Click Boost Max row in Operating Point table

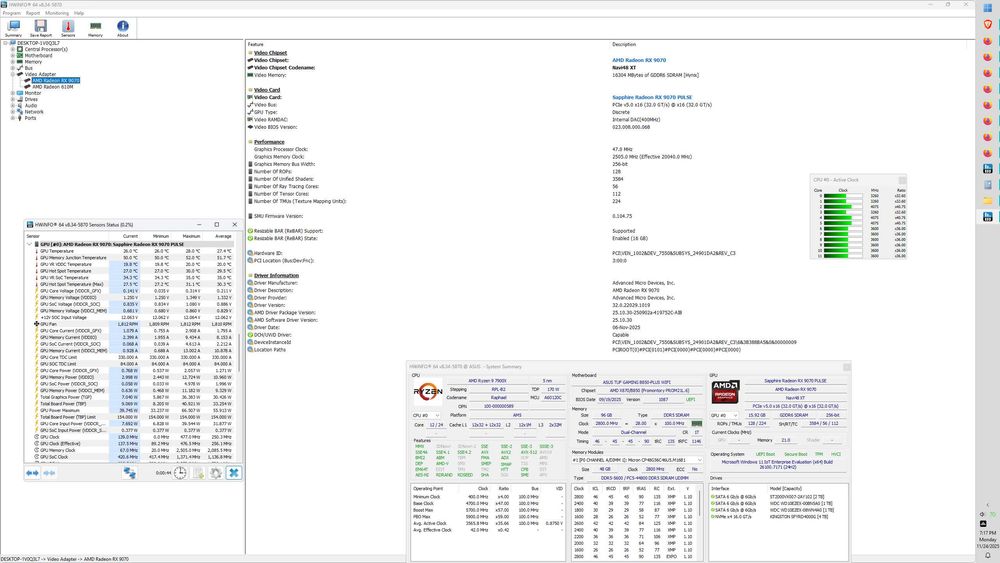tap(487, 510)
